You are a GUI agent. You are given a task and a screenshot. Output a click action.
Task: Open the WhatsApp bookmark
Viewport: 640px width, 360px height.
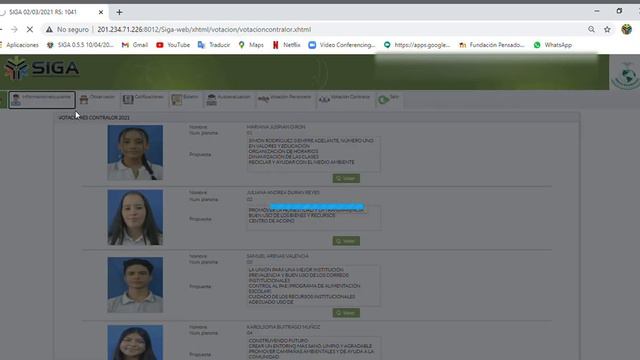(x=553, y=45)
